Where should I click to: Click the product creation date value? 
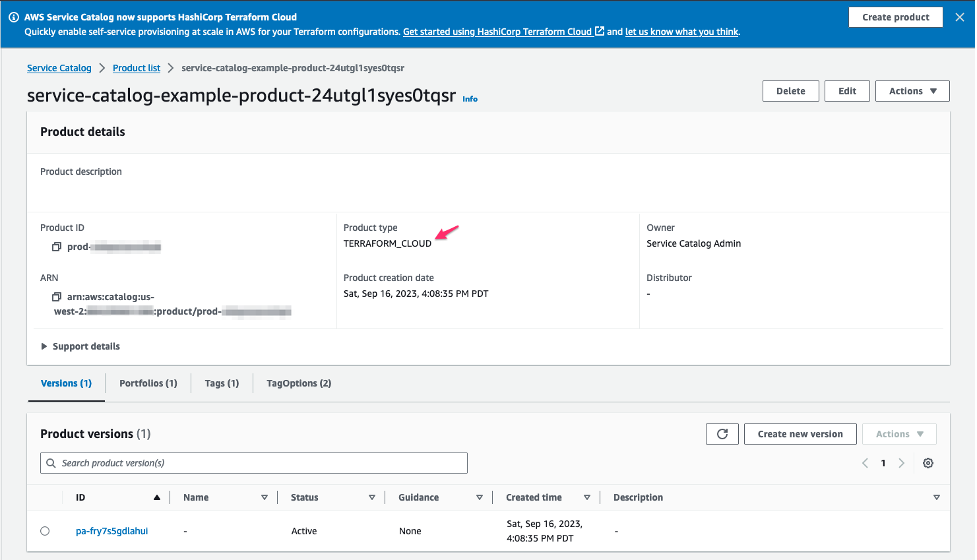416,293
